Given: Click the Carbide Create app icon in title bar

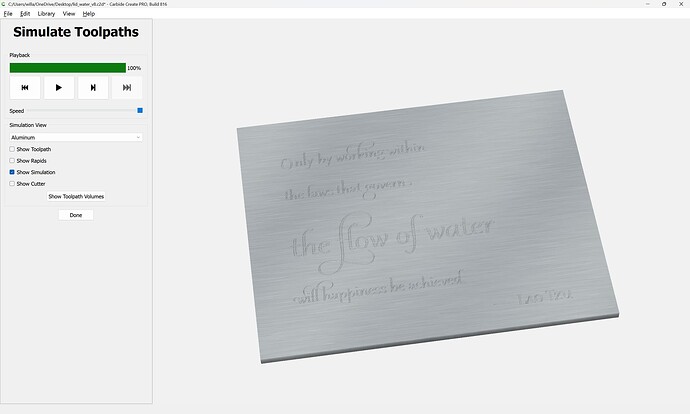Looking at the screenshot, I should coord(4,4).
